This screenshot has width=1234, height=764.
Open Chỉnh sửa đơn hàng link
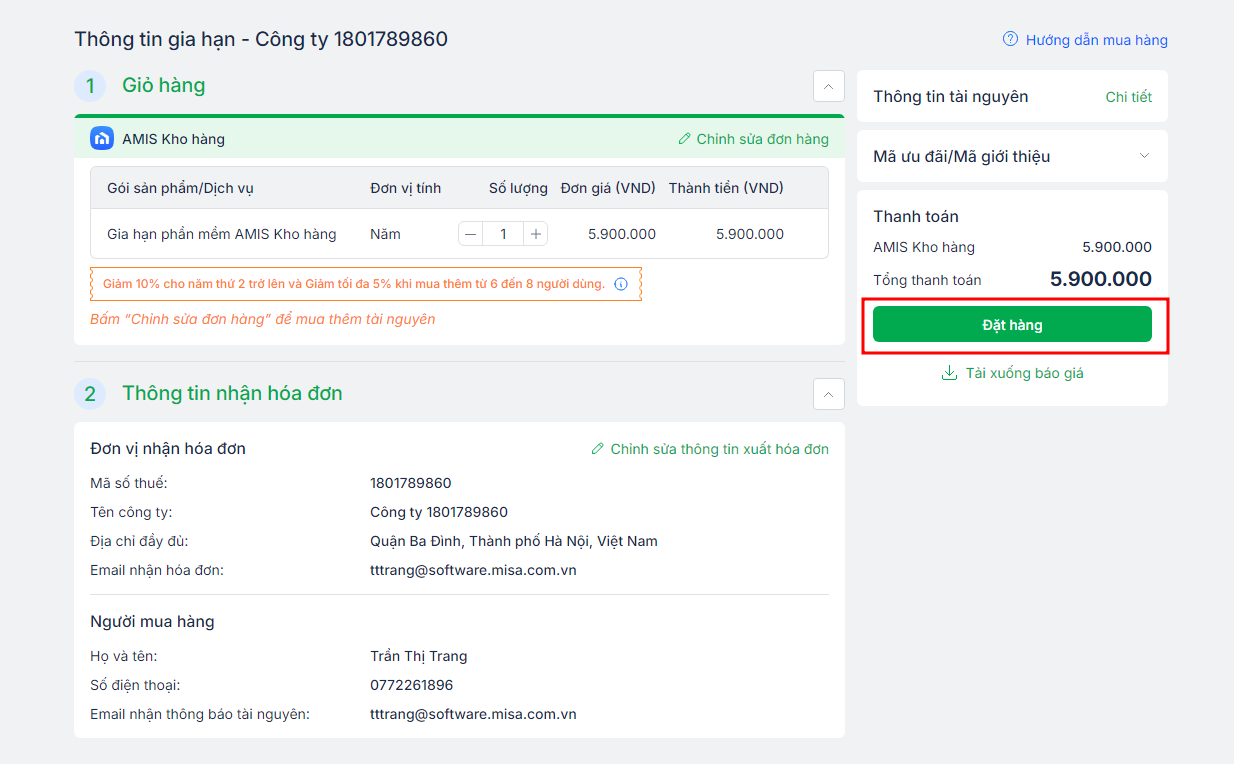tap(763, 139)
